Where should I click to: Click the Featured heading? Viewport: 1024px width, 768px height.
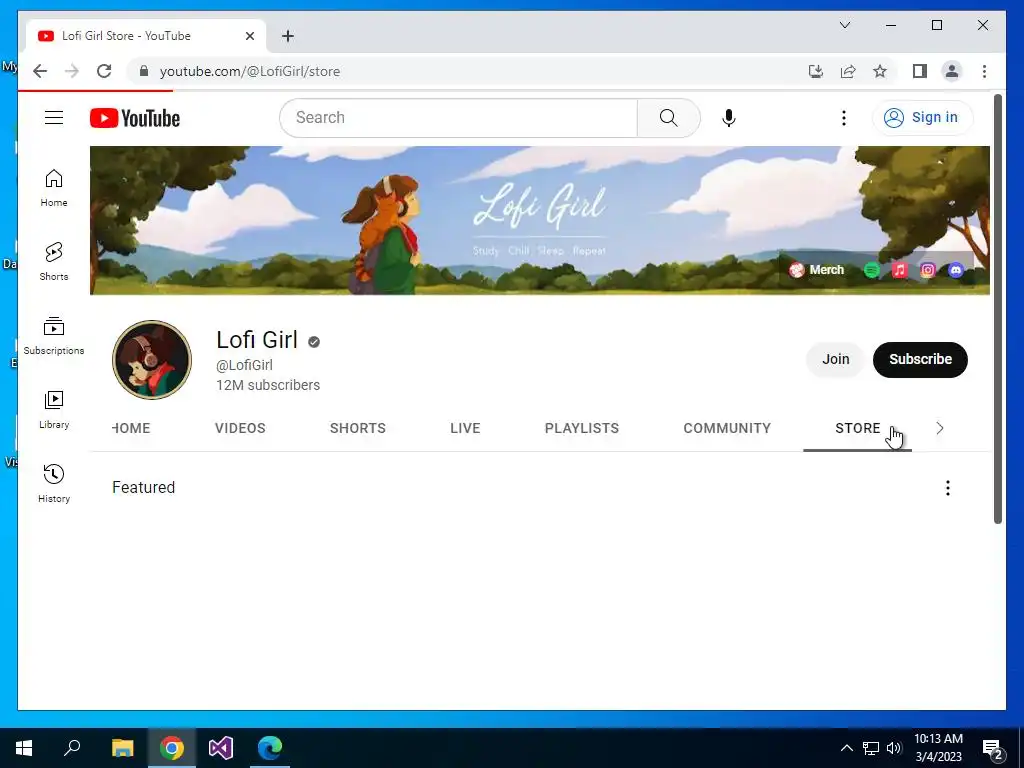144,488
